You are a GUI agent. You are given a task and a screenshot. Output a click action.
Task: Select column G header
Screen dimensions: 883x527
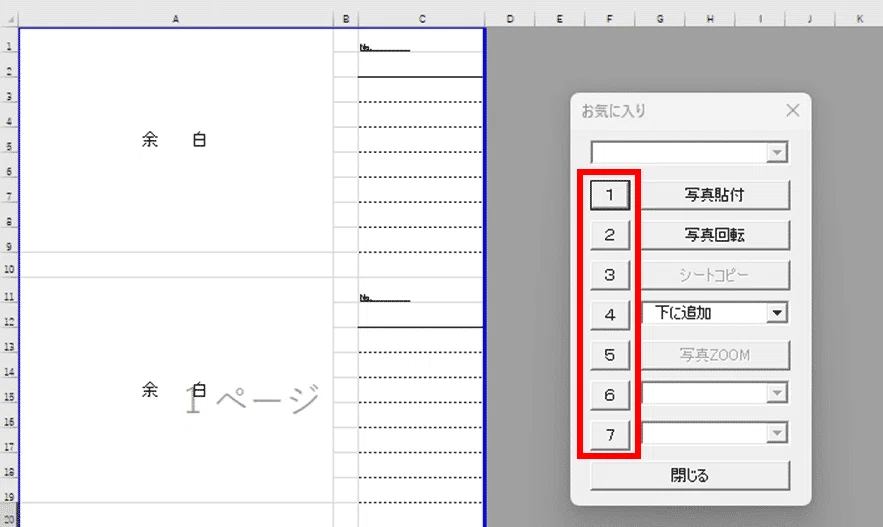click(660, 19)
